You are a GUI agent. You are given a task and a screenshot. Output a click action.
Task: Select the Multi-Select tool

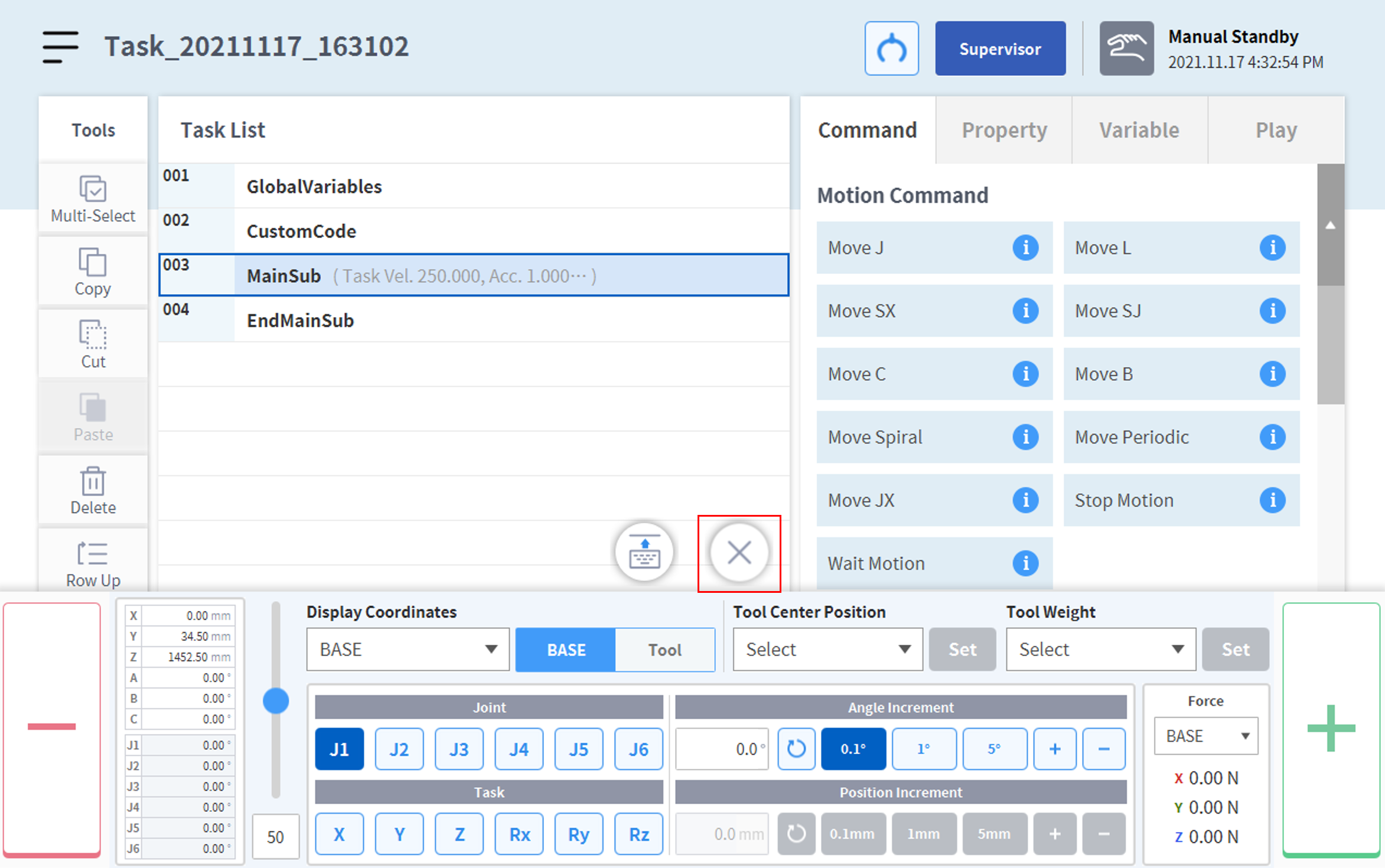pyautogui.click(x=93, y=199)
